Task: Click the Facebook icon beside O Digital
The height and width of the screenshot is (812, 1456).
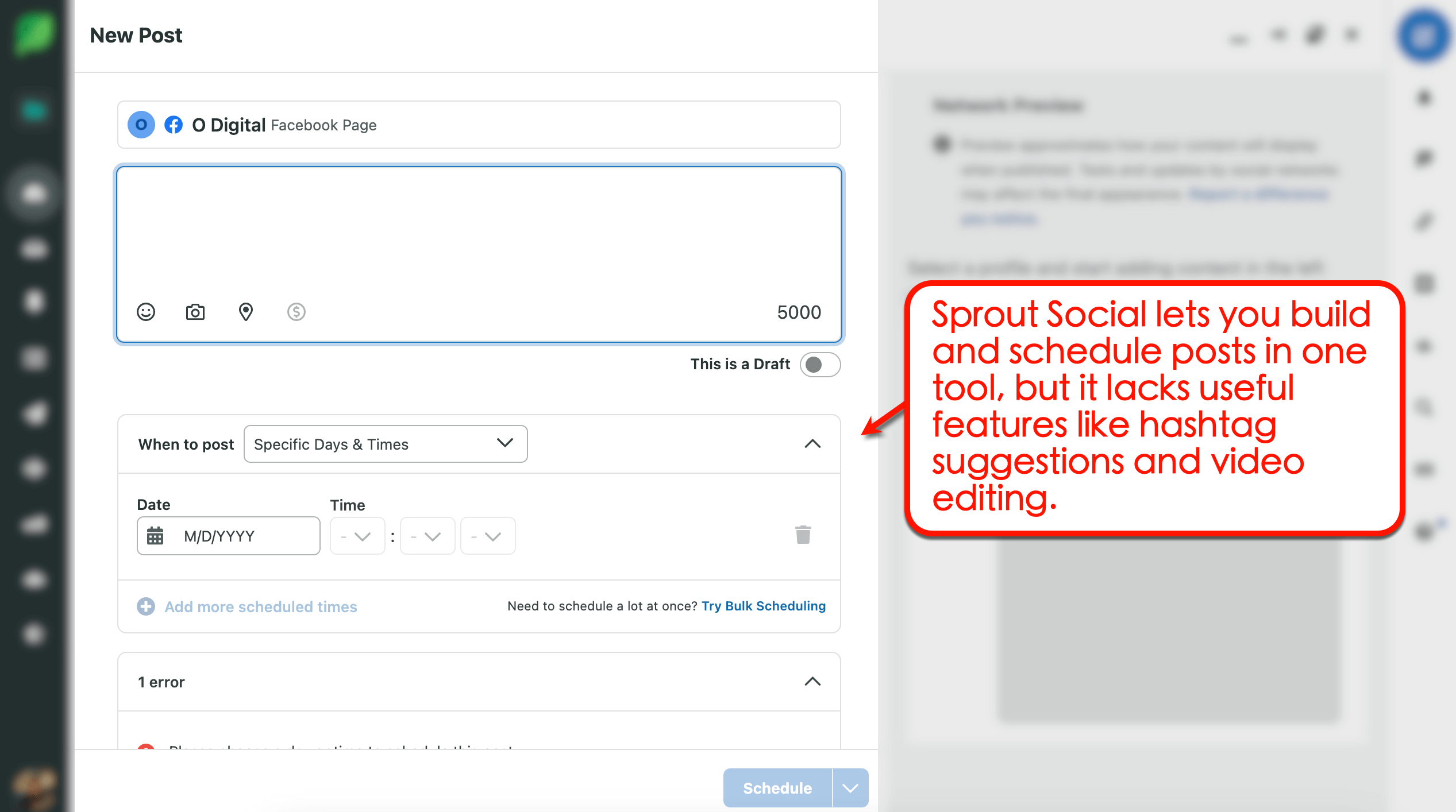Action: [174, 125]
